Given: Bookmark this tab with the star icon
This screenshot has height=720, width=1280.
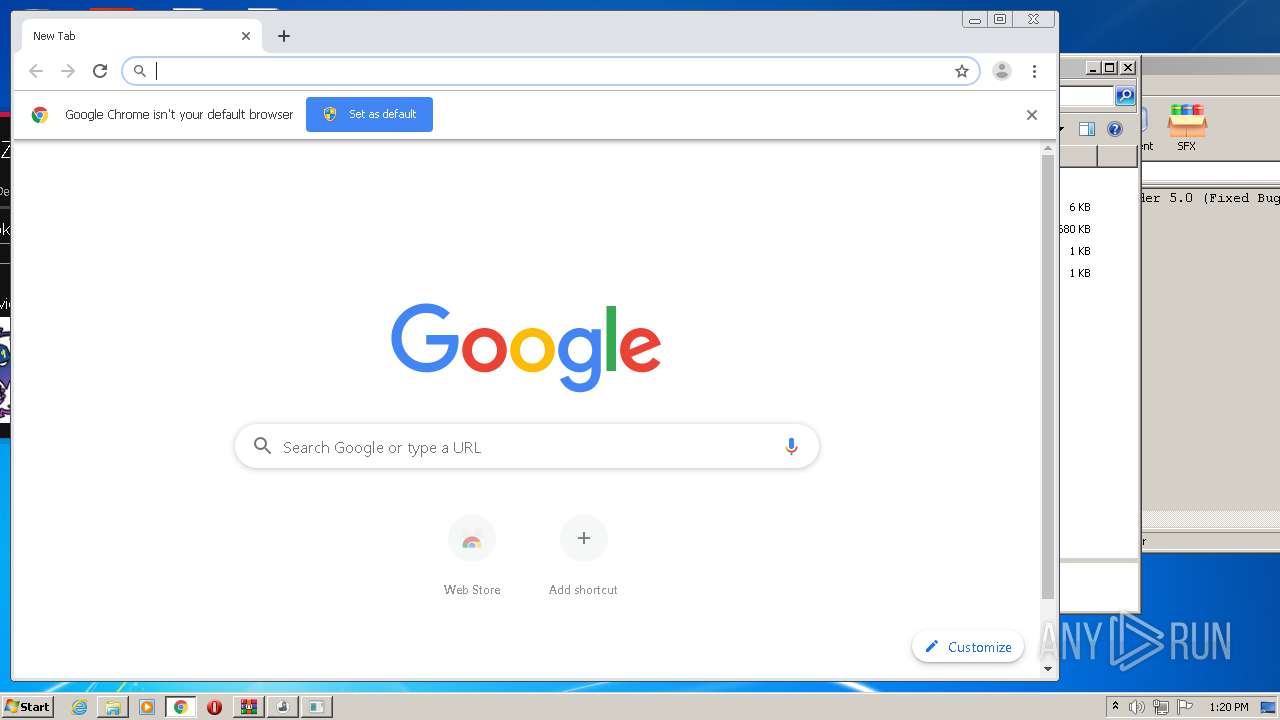Looking at the screenshot, I should coord(962,71).
